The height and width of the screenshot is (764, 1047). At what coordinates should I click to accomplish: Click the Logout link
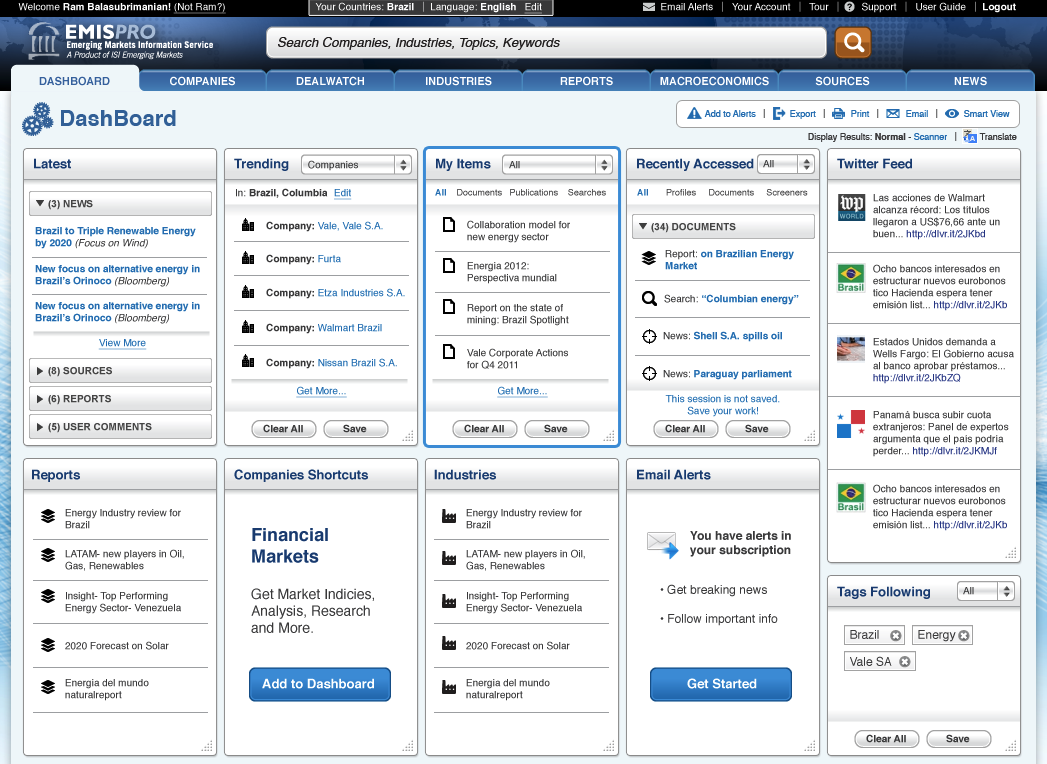coord(999,7)
